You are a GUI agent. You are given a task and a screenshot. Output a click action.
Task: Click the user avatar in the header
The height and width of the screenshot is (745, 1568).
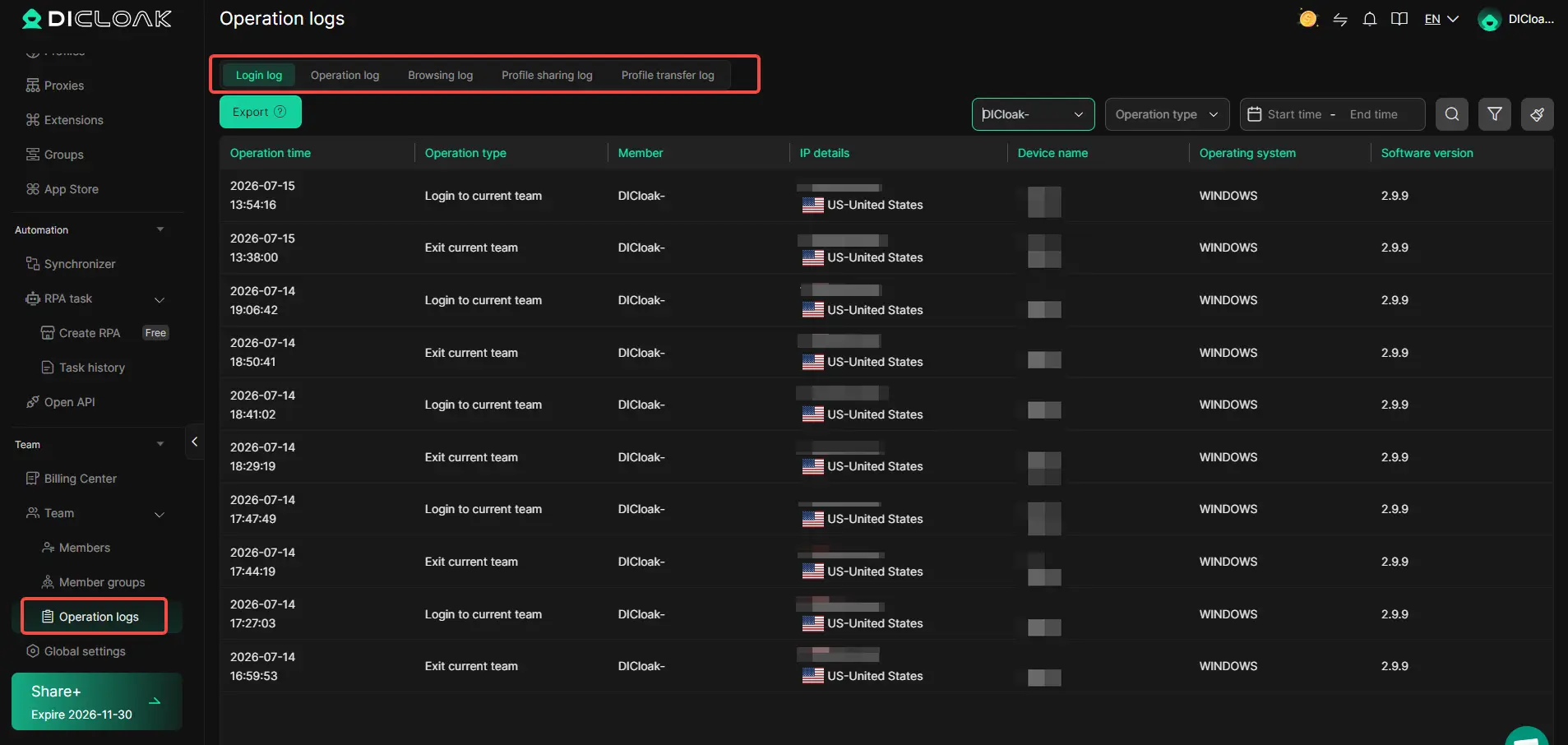(x=1489, y=20)
